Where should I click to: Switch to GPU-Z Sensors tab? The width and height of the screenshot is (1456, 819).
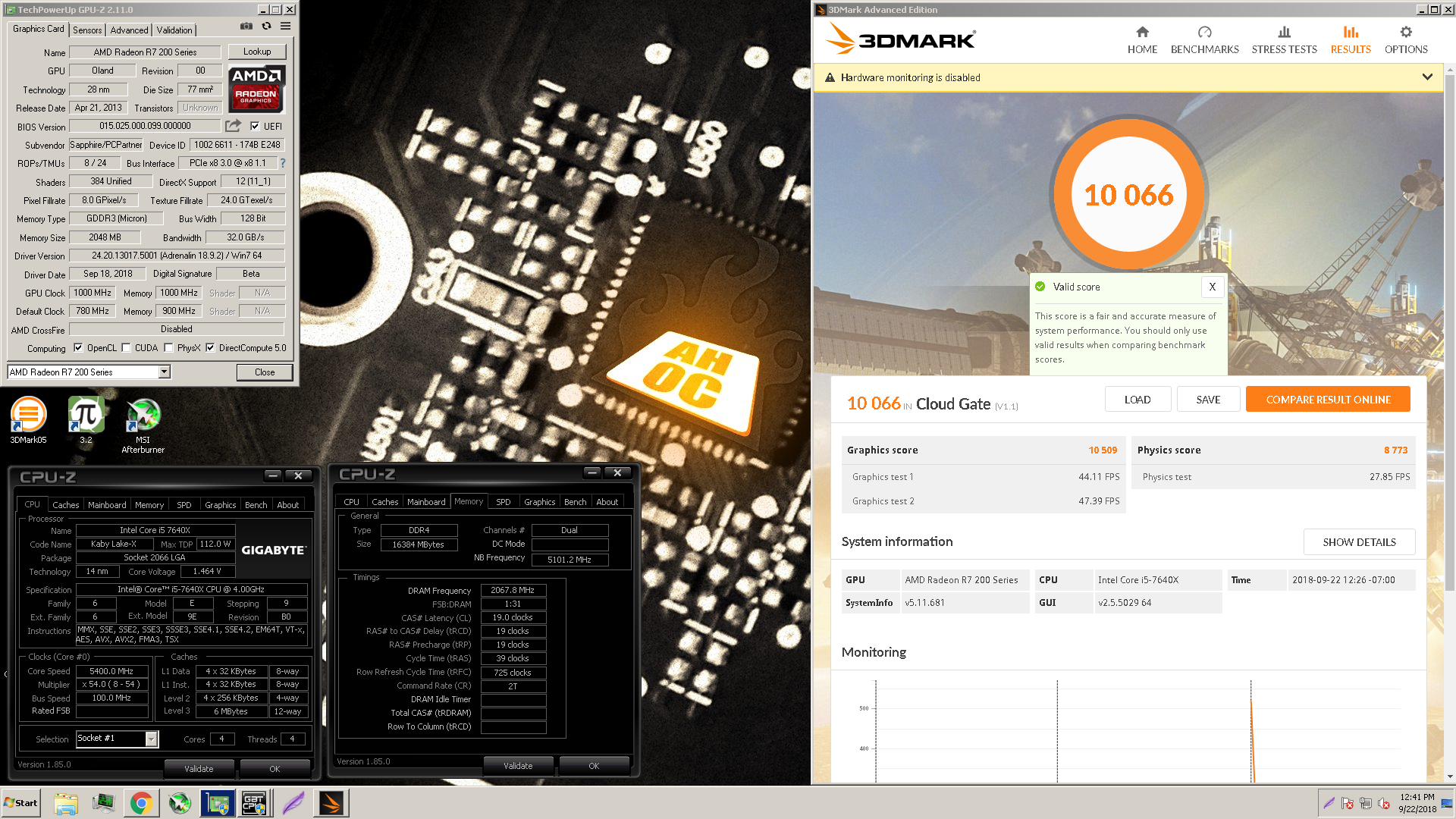87,30
